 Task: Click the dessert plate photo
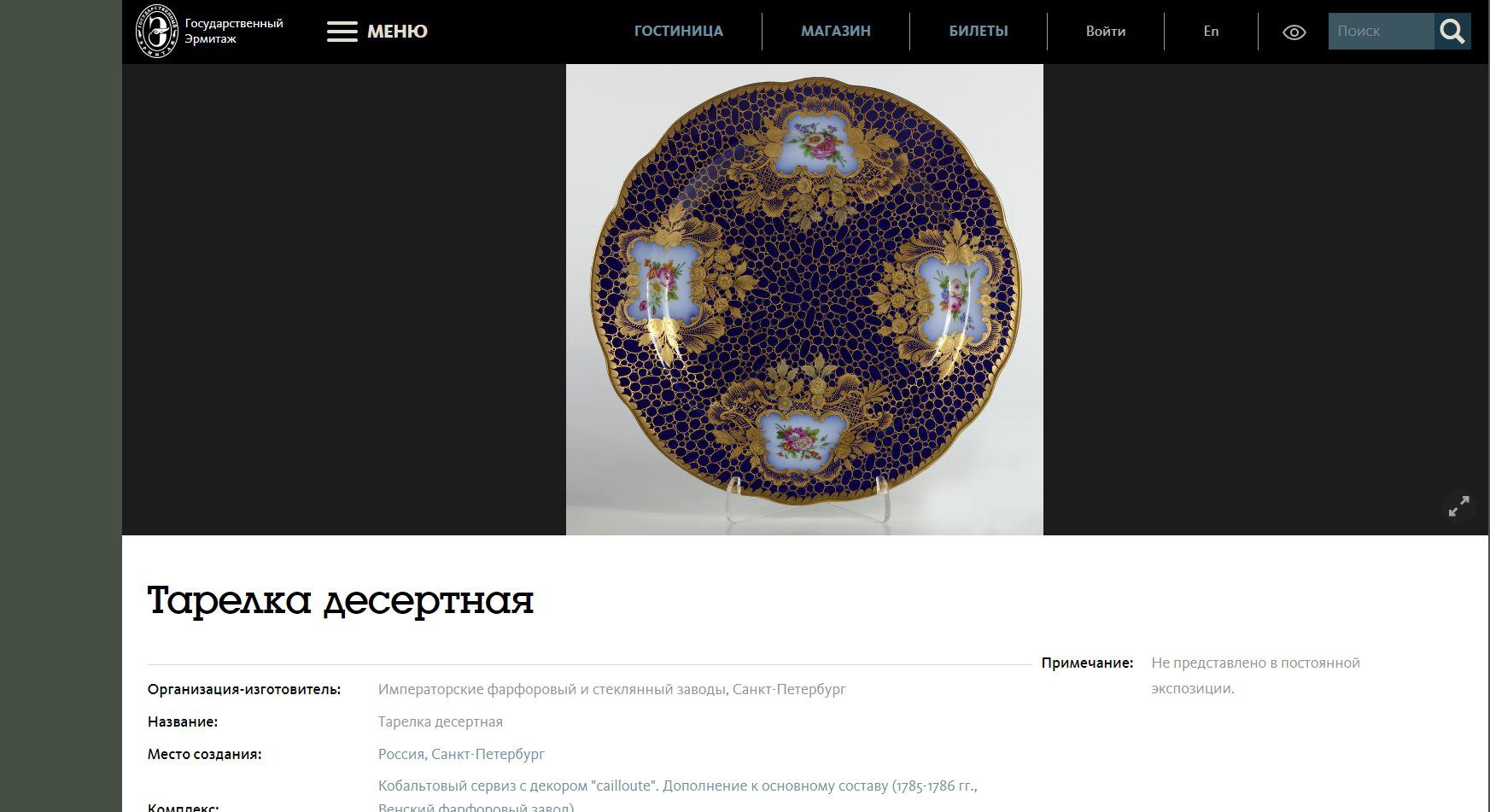click(x=804, y=300)
